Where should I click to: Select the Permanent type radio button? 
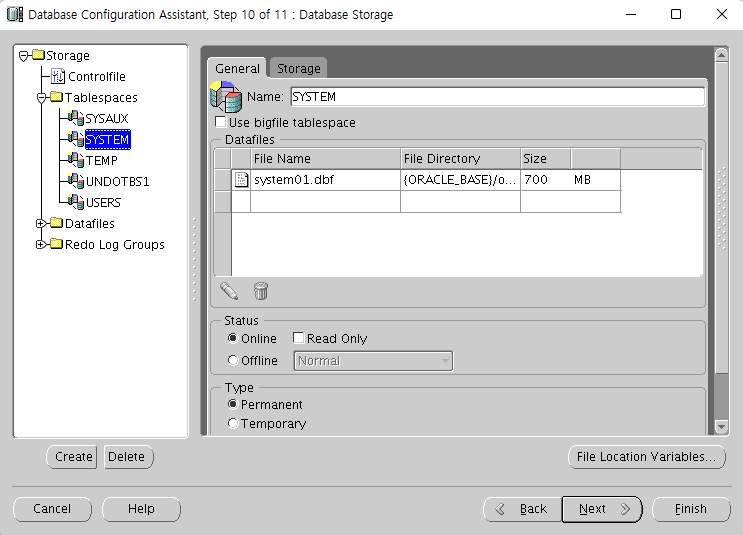tap(233, 404)
